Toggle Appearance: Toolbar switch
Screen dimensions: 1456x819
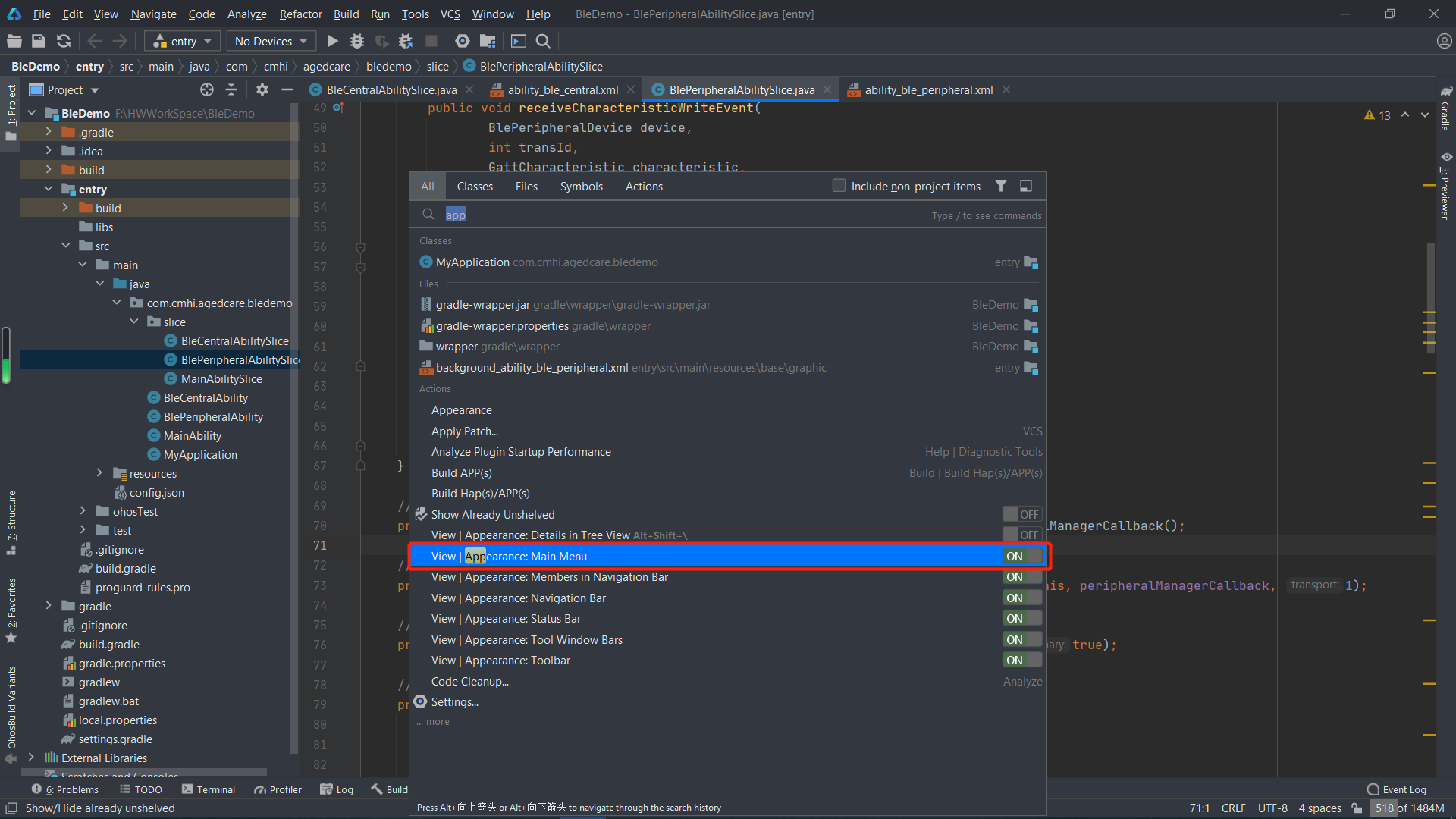click(x=1022, y=661)
